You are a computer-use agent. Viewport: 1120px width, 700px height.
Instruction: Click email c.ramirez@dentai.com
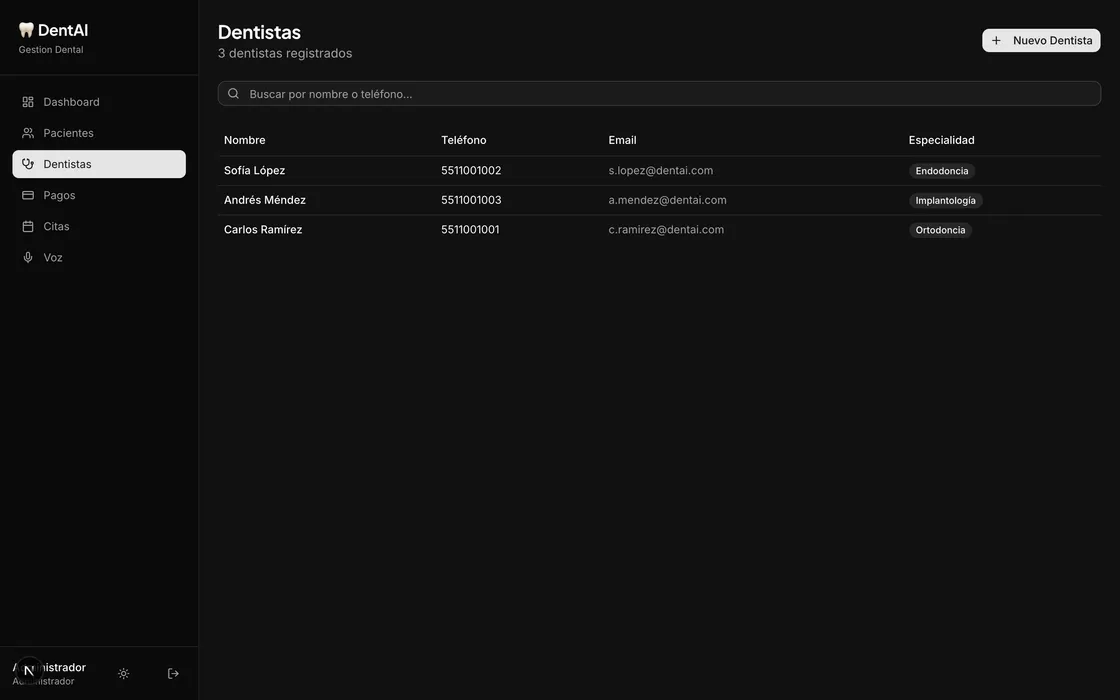pos(666,230)
